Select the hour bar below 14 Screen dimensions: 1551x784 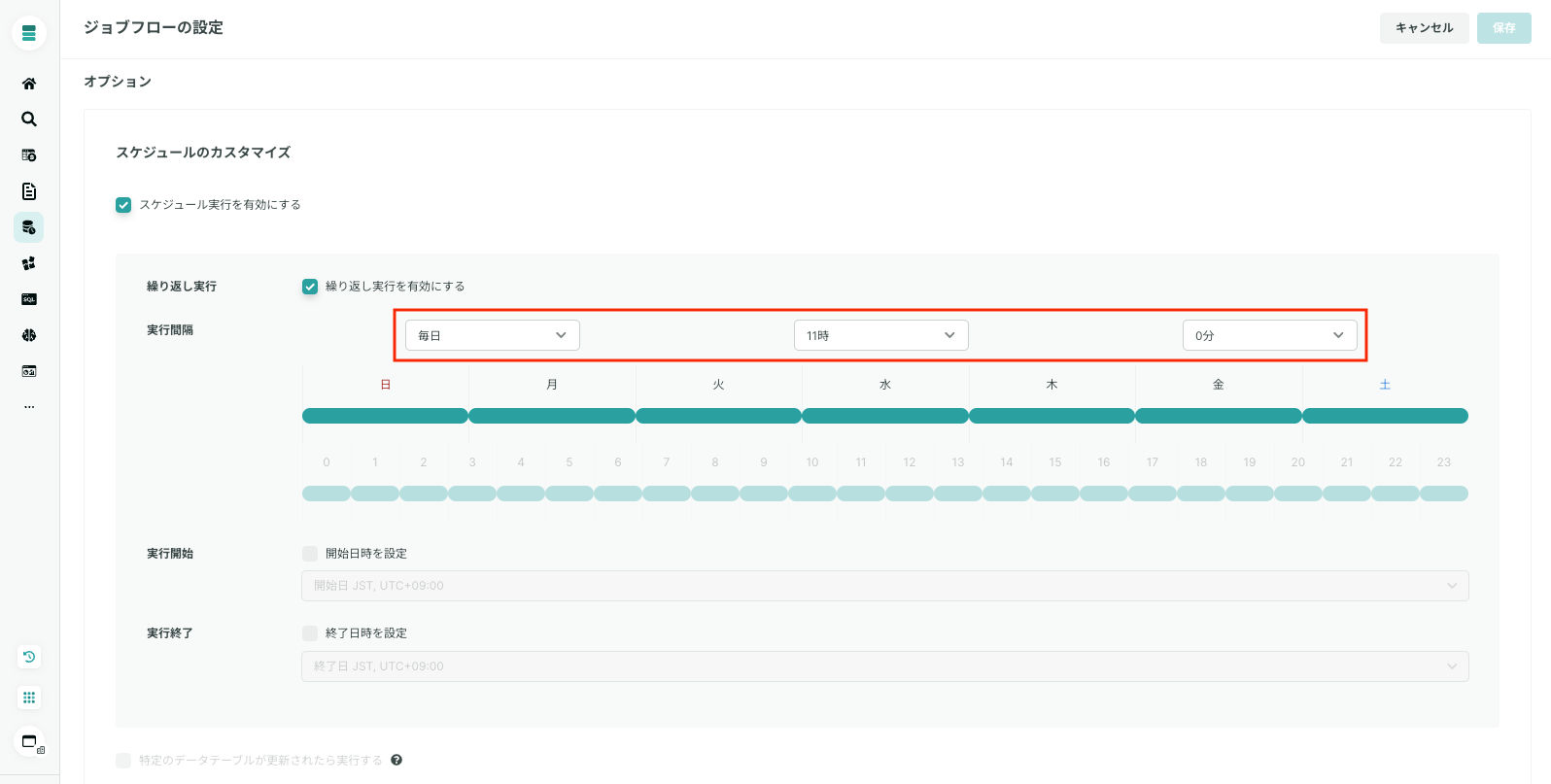1007,494
